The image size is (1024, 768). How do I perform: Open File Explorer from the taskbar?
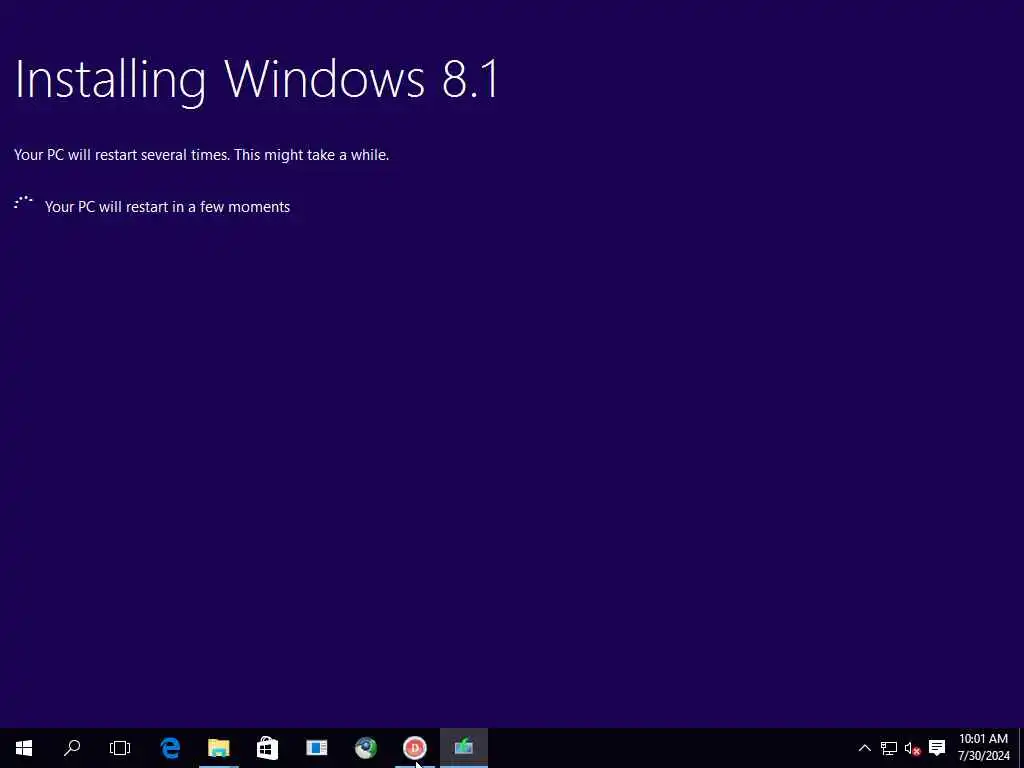point(219,748)
